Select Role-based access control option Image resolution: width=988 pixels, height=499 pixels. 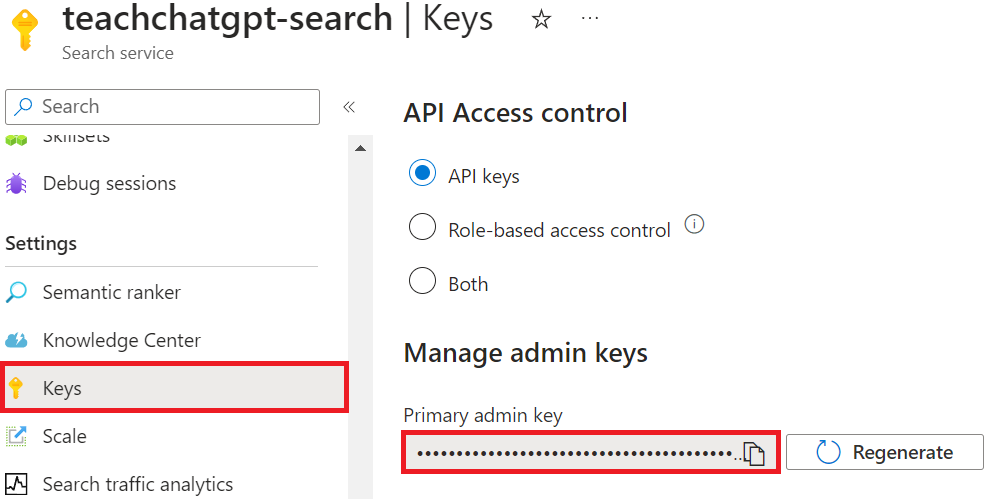click(x=423, y=228)
